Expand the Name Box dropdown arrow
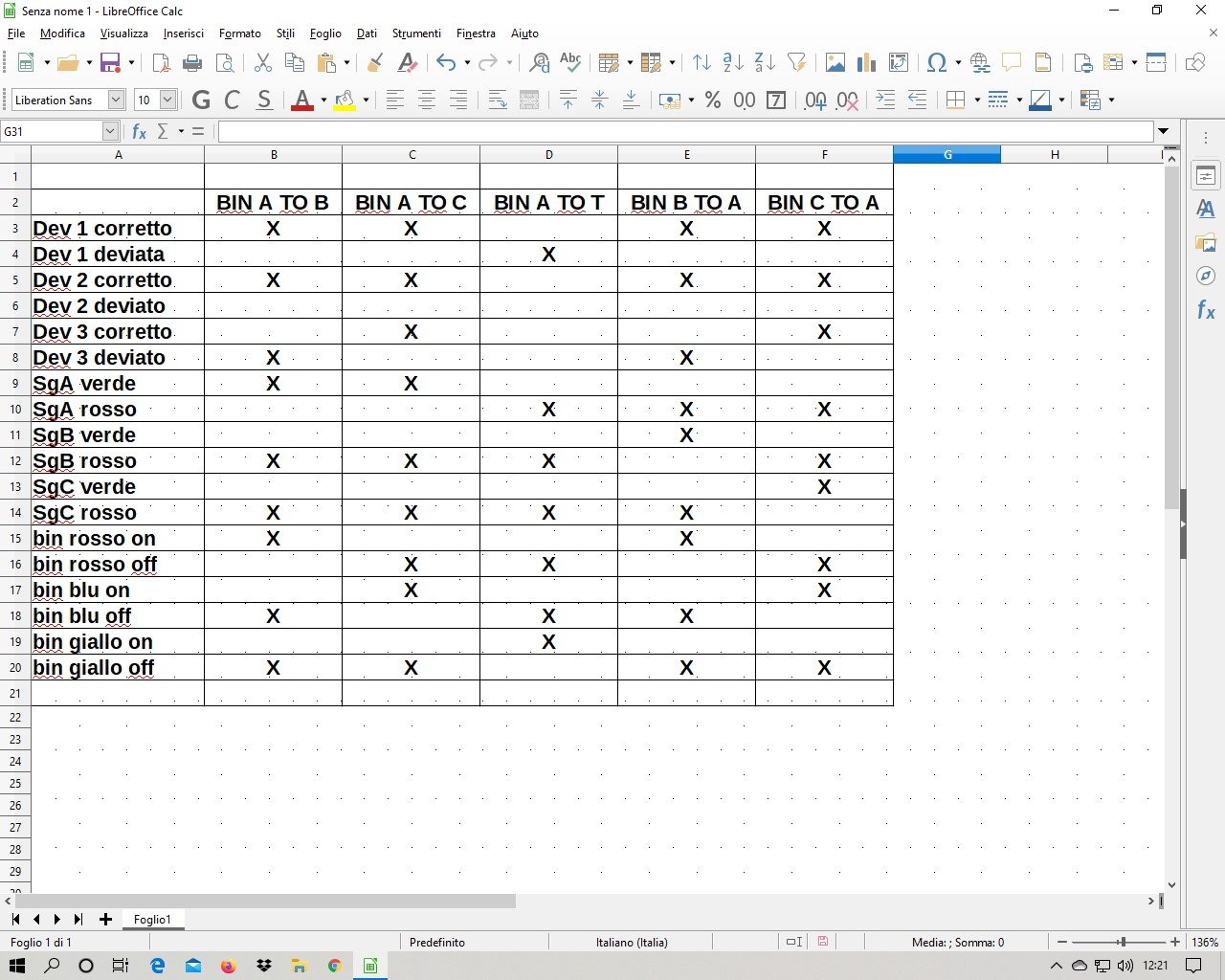Image resolution: width=1225 pixels, height=980 pixels. [110, 131]
